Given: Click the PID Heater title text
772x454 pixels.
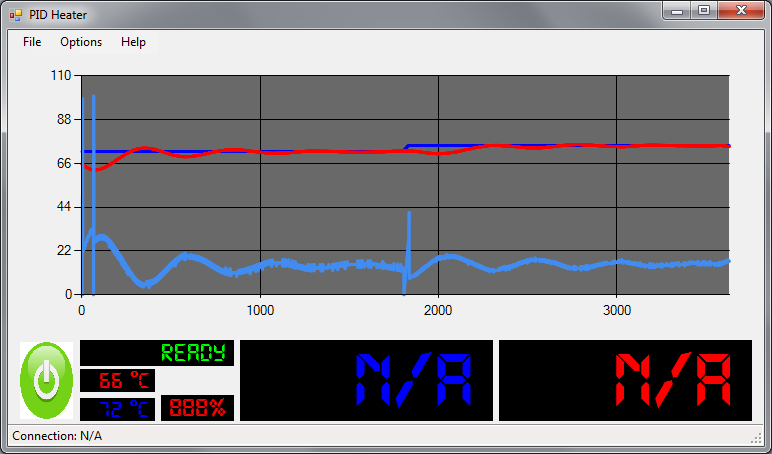Looking at the screenshot, I should click(x=58, y=15).
